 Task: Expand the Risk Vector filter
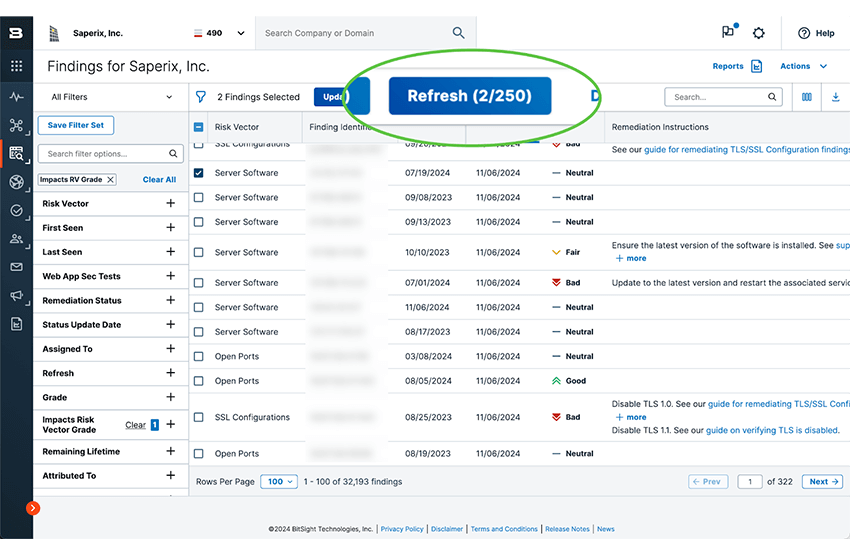[x=170, y=203]
